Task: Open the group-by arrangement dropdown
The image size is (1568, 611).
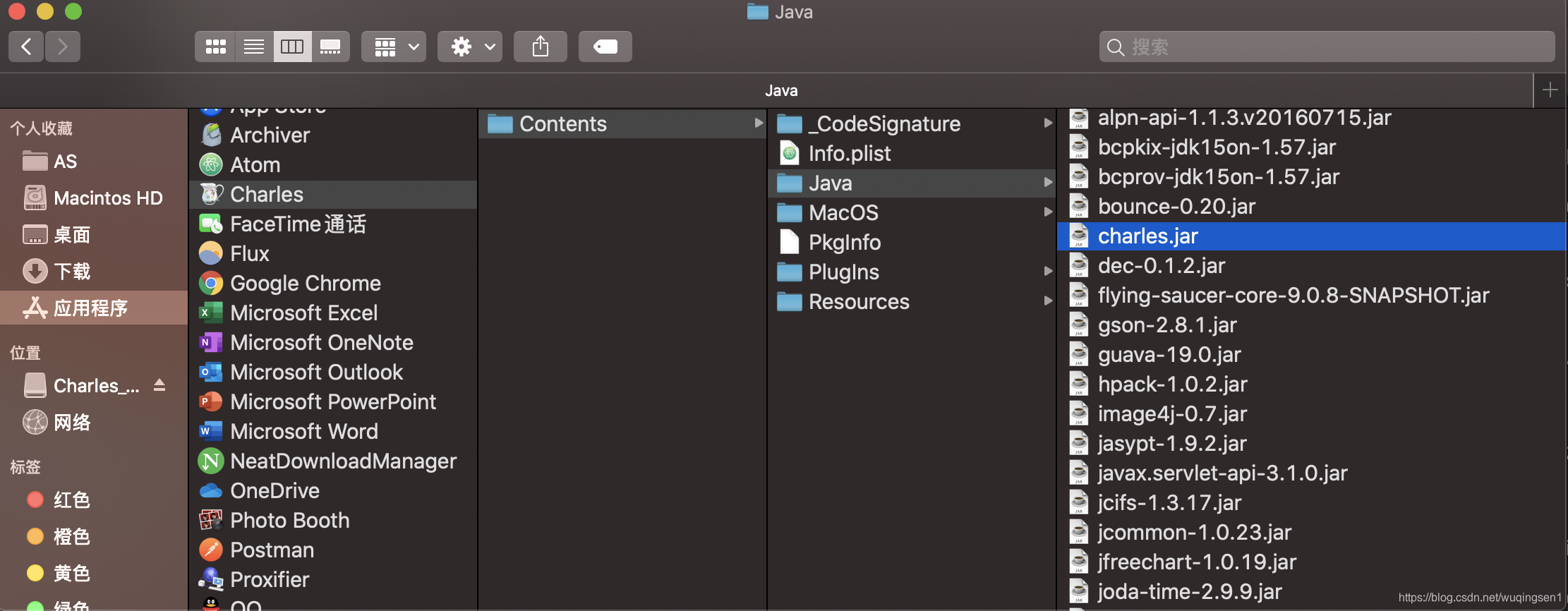Action: pyautogui.click(x=394, y=47)
